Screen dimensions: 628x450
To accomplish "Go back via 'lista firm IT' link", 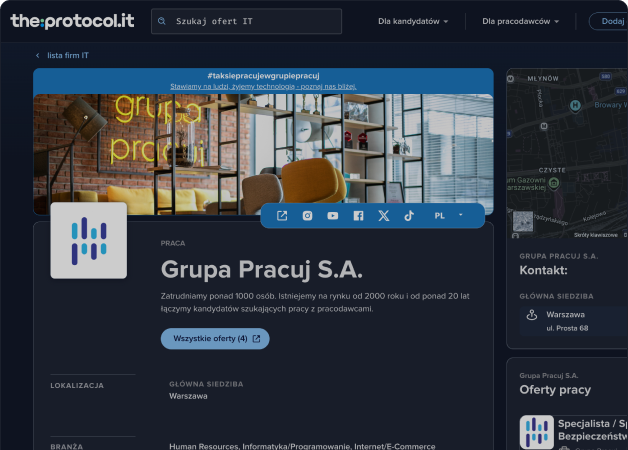I will click(x=68, y=55).
